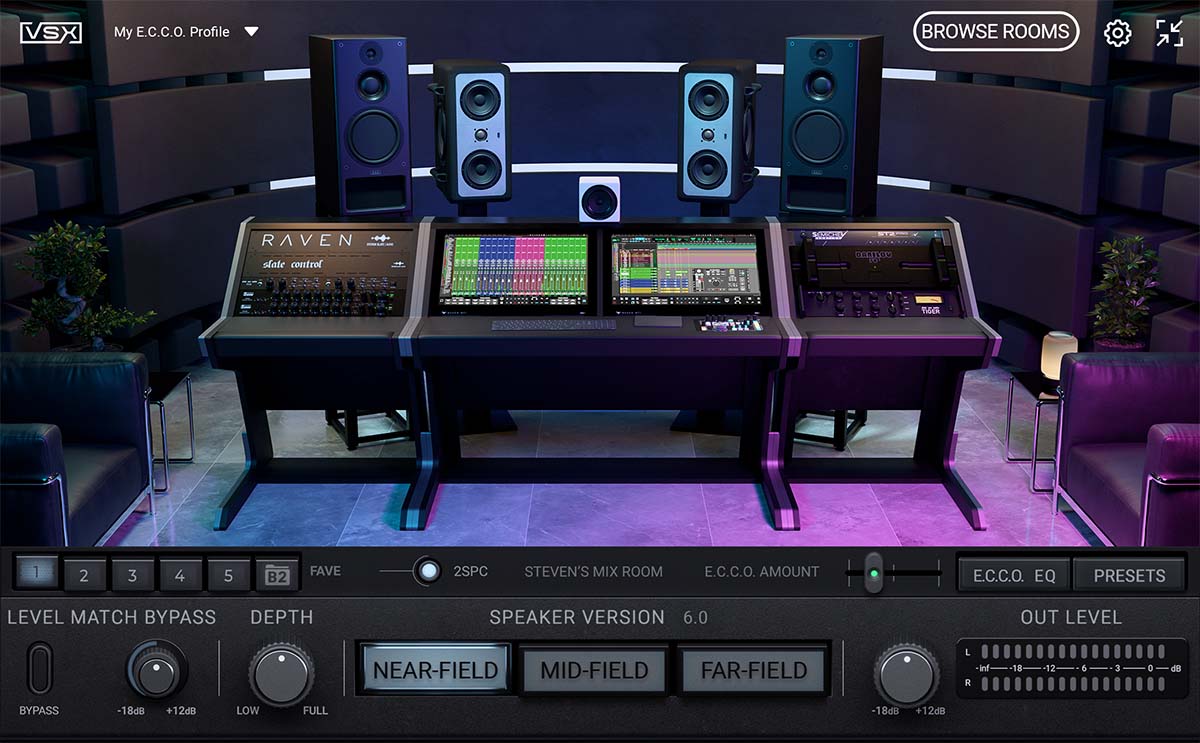Open the E.C.C.O. EQ editor
Image resolution: width=1200 pixels, height=743 pixels.
[x=1012, y=574]
